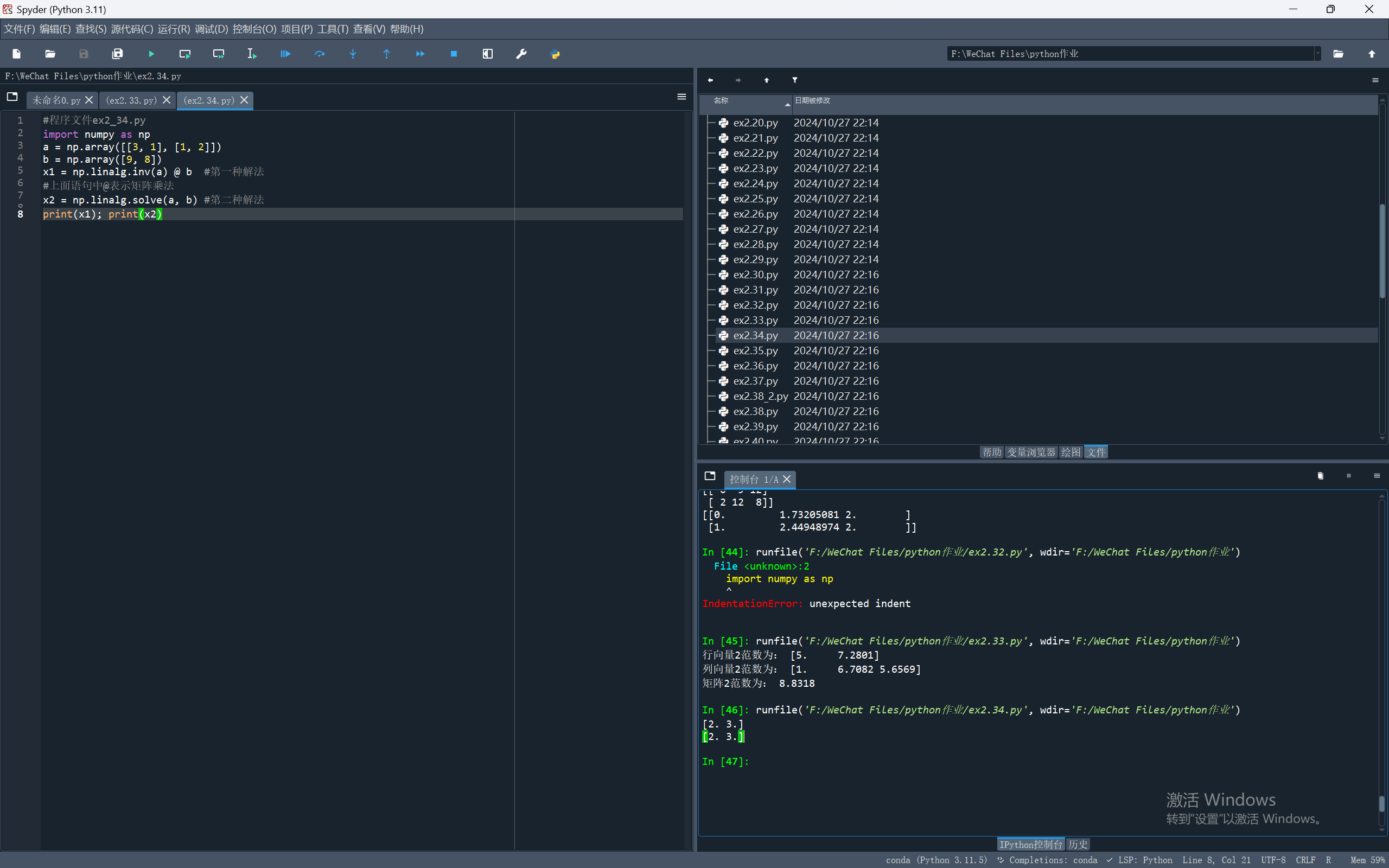Go up one folder in file explorer
Screen dimensions: 1389x868
[x=767, y=80]
